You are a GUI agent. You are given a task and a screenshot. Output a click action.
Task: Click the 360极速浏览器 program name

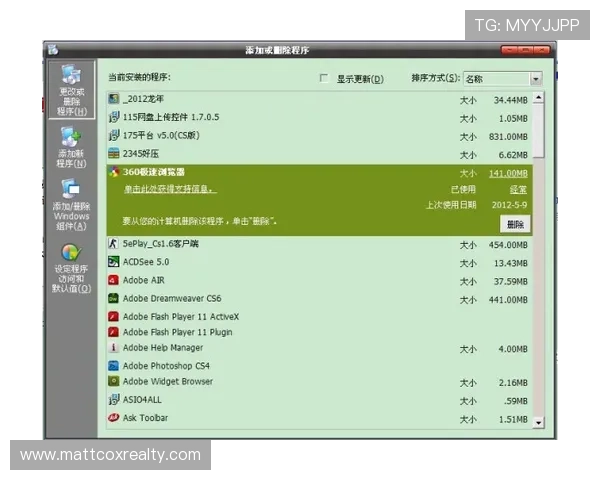click(x=153, y=172)
